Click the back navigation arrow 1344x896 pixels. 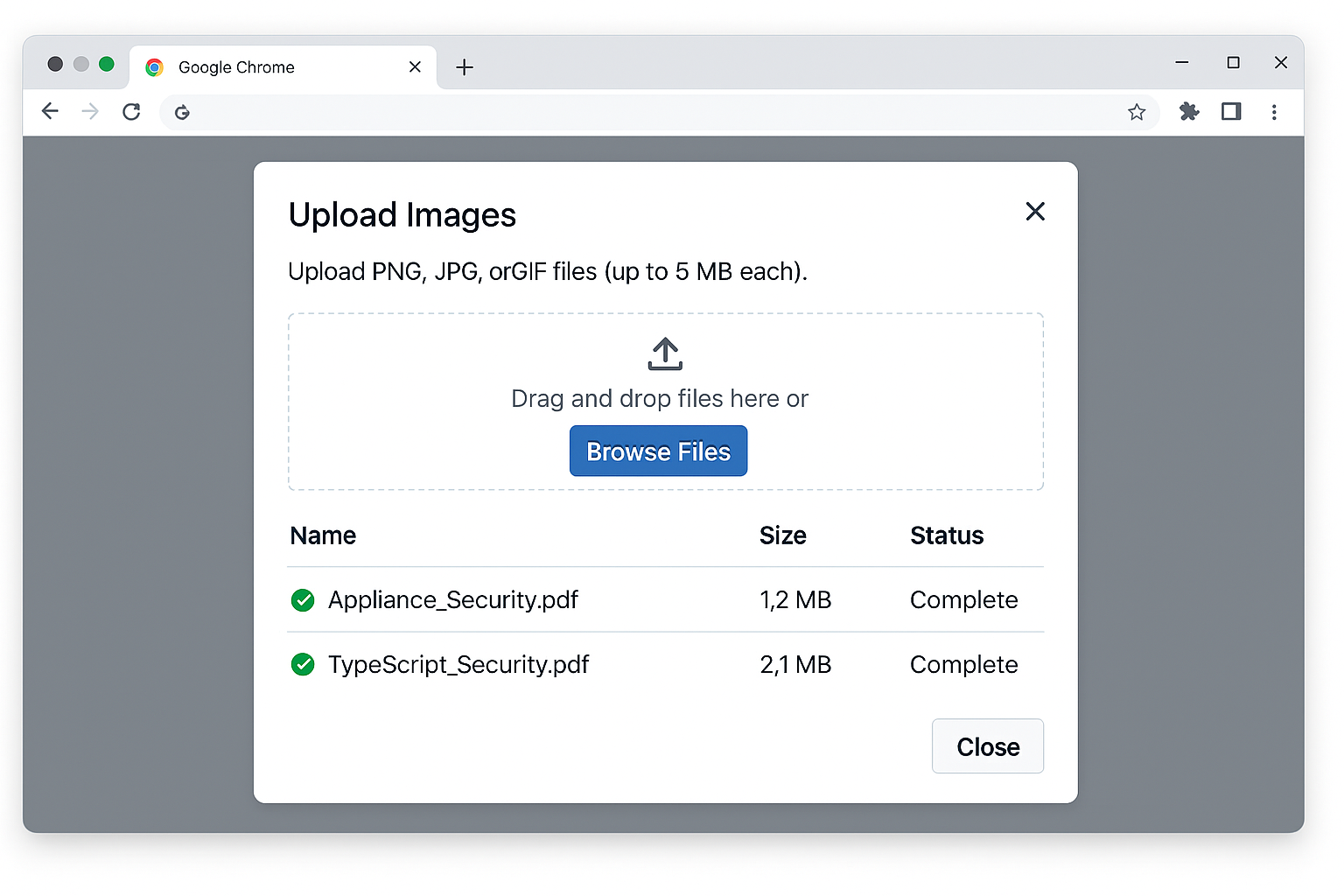(x=50, y=111)
